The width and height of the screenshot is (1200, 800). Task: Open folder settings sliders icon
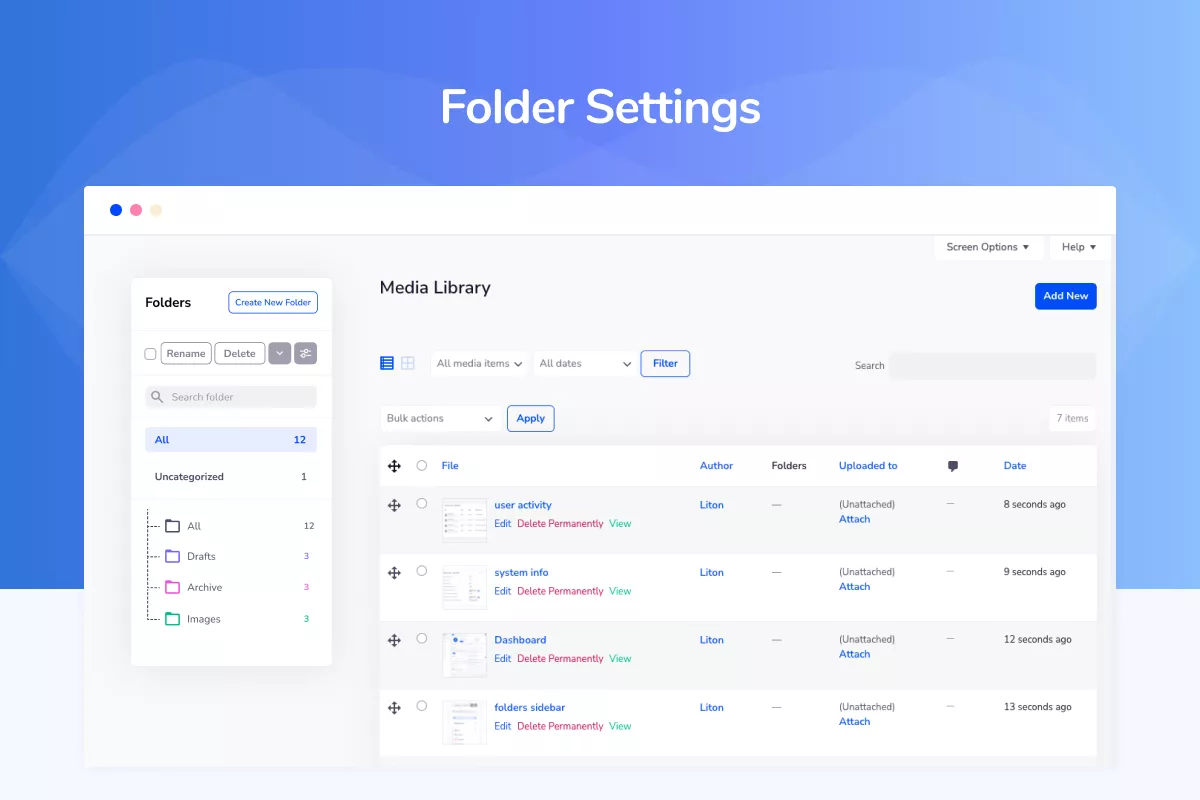[x=305, y=353]
